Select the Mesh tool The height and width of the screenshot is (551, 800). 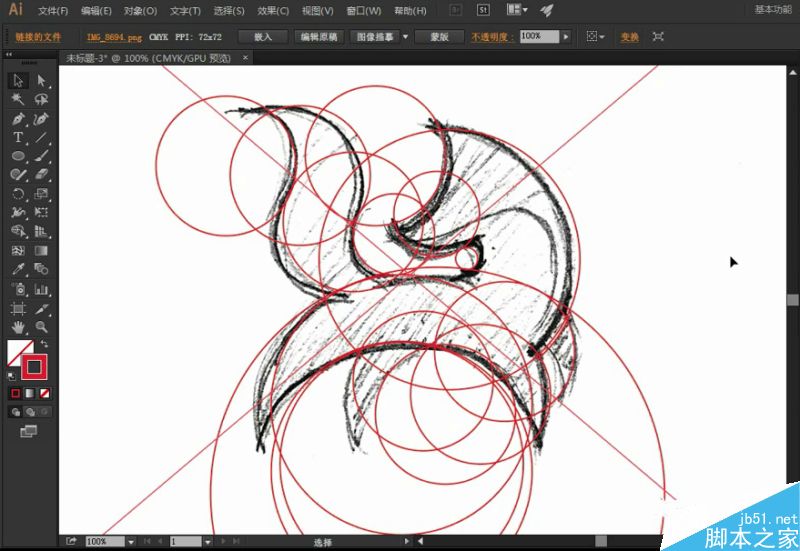18,251
